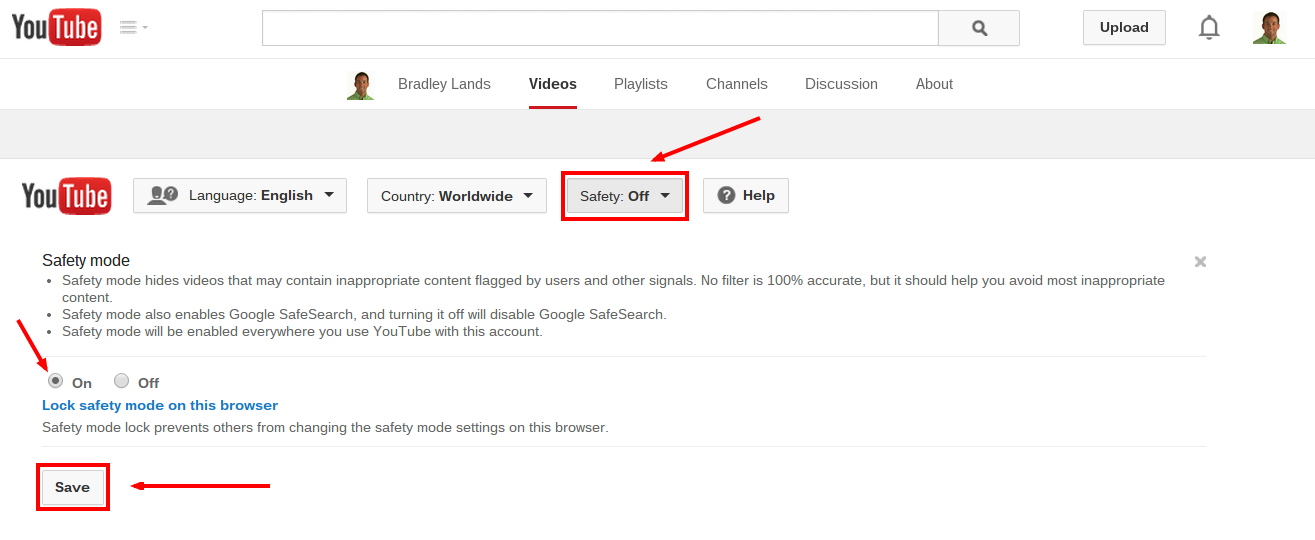
Task: Click the footer YouTube logo
Action: (x=66, y=196)
